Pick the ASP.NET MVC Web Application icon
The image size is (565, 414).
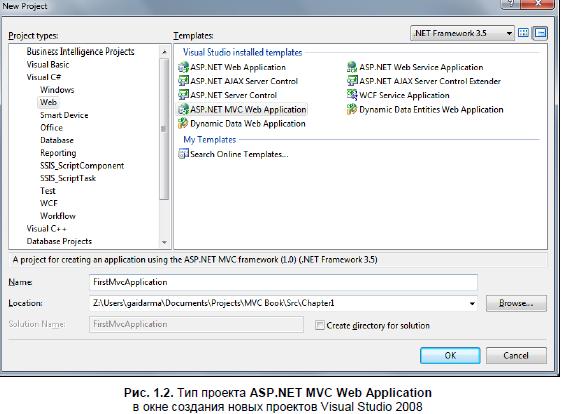coord(183,109)
